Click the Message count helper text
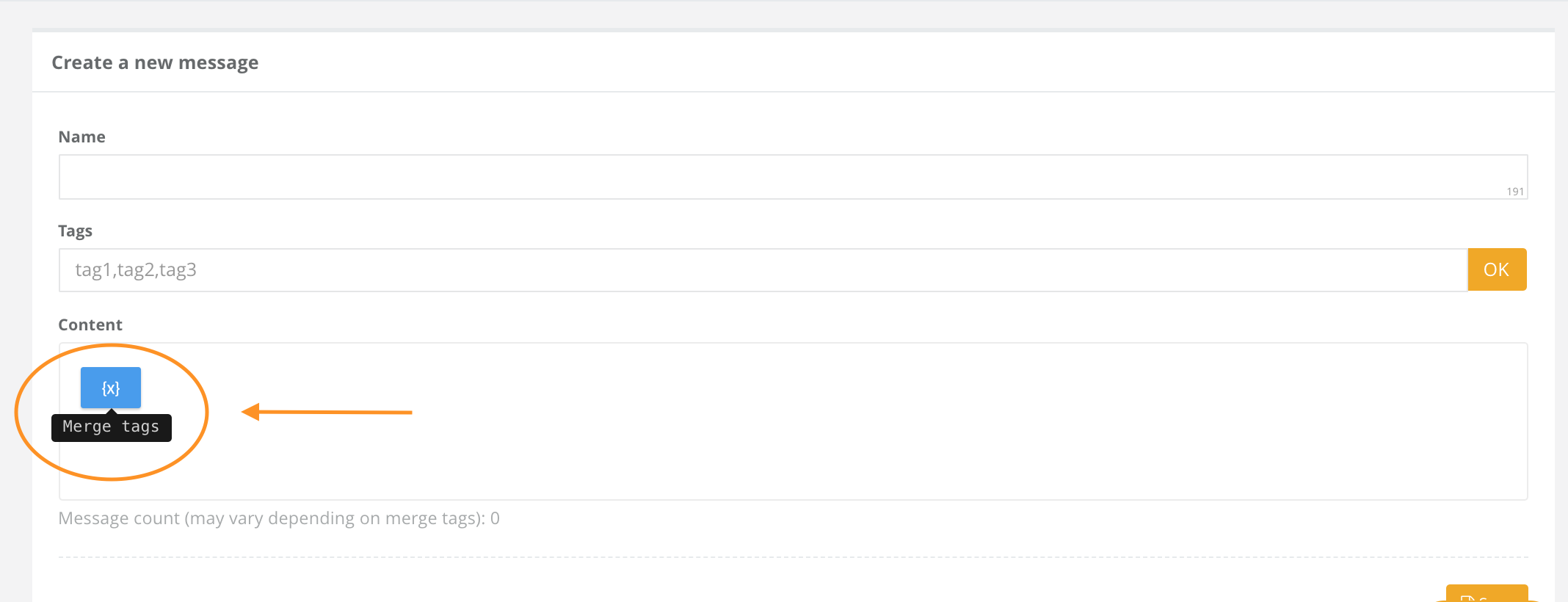 (279, 518)
